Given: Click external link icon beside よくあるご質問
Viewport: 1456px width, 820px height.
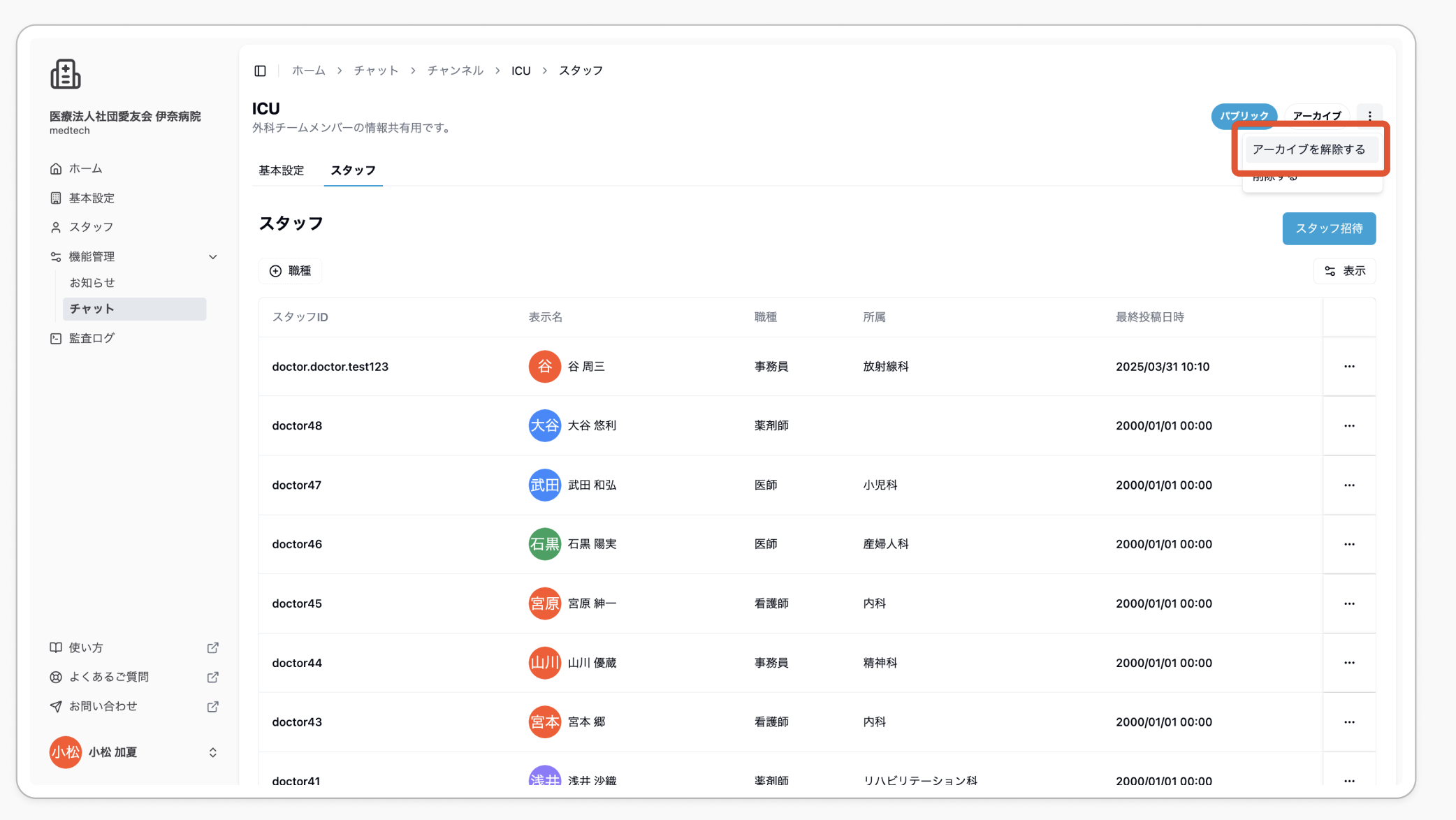Looking at the screenshot, I should click(213, 678).
